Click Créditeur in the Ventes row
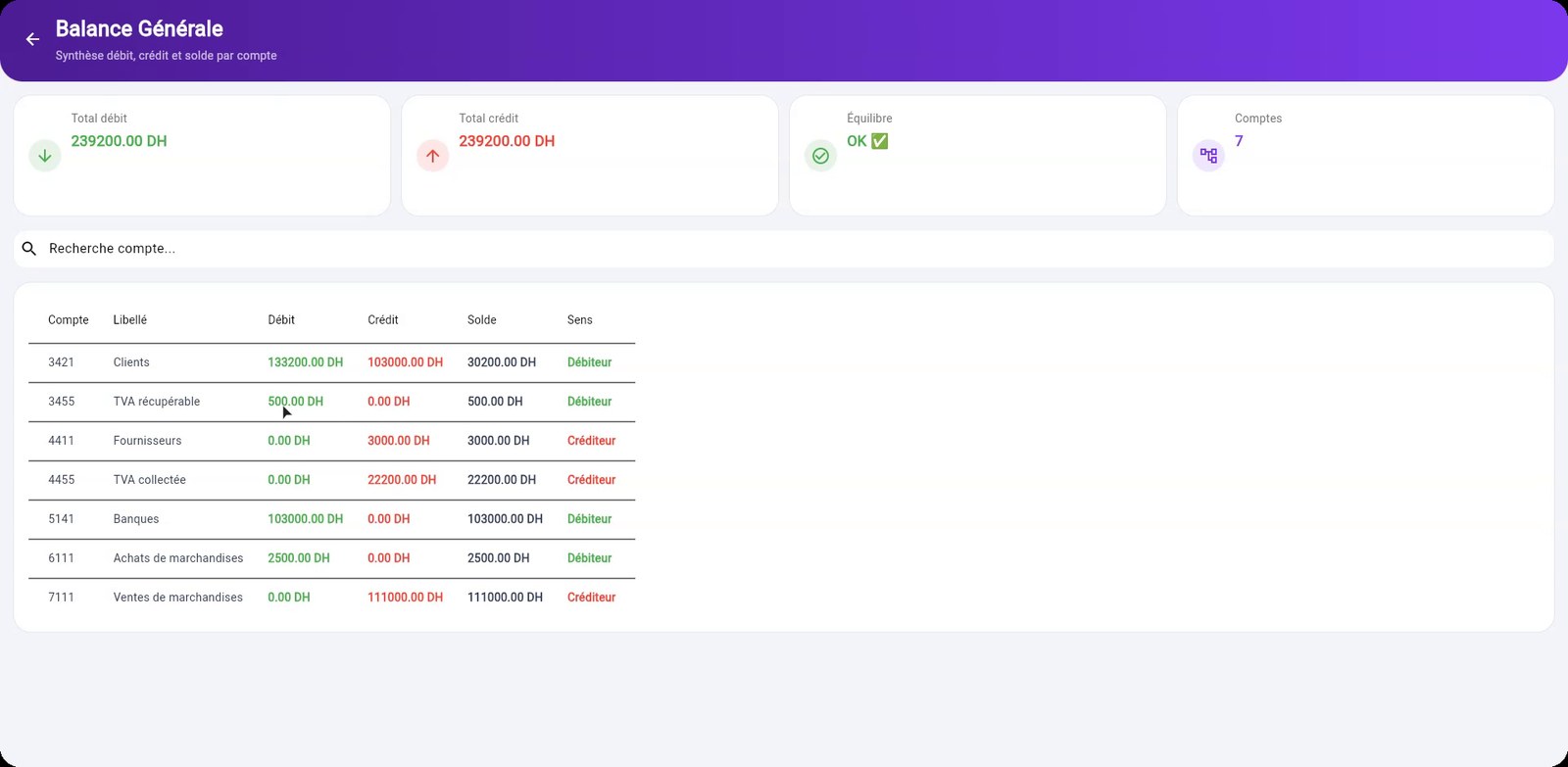Image resolution: width=1568 pixels, height=767 pixels. (592, 598)
